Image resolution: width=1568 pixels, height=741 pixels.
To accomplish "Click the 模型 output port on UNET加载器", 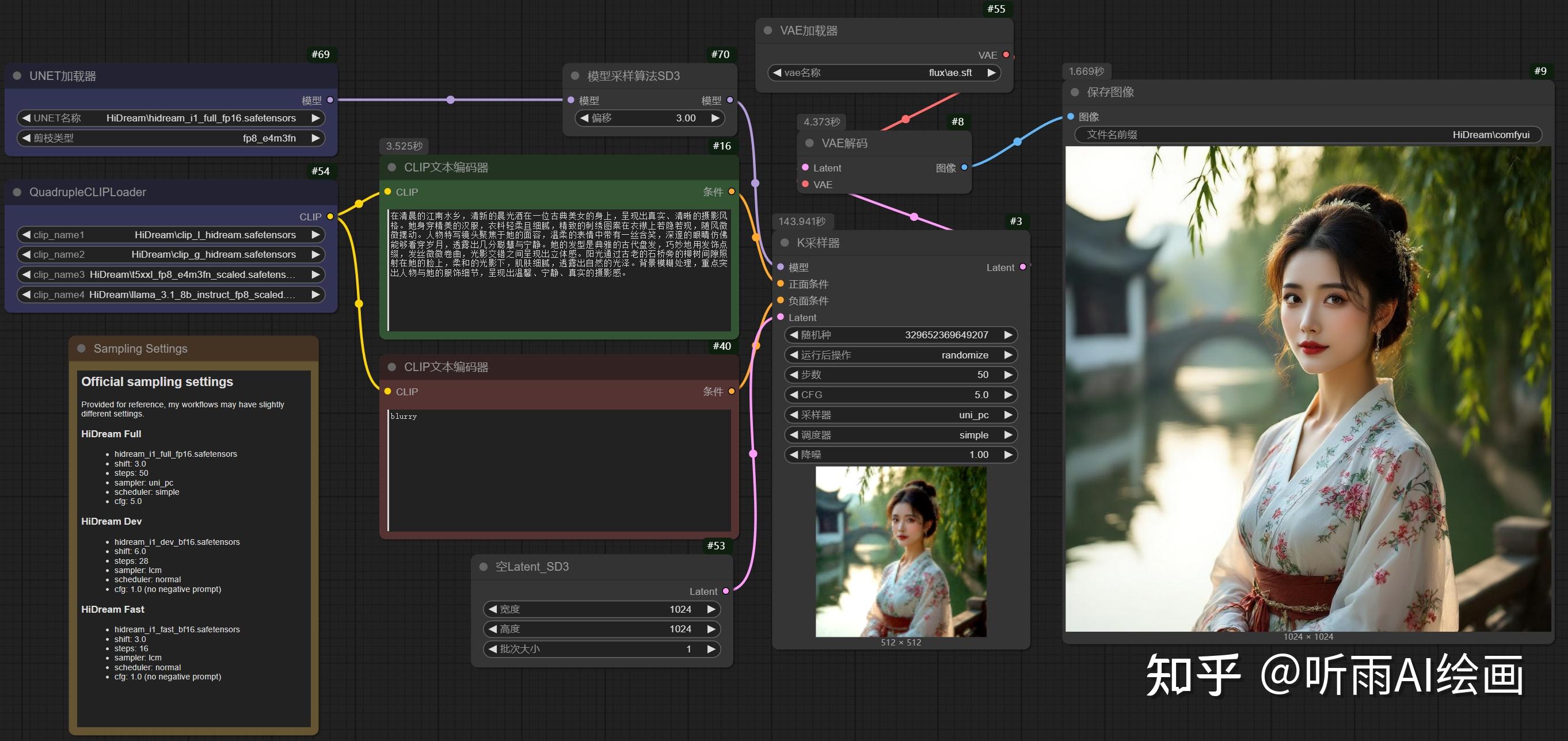I will click(330, 100).
